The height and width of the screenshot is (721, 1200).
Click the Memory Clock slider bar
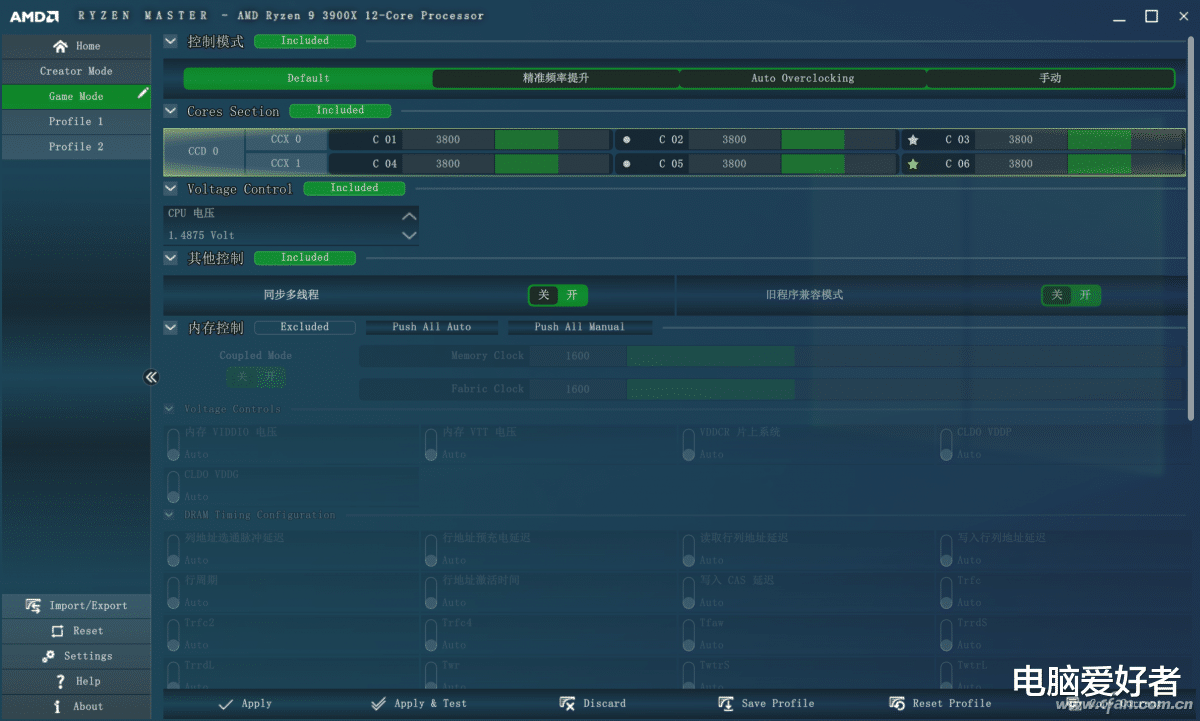point(904,356)
